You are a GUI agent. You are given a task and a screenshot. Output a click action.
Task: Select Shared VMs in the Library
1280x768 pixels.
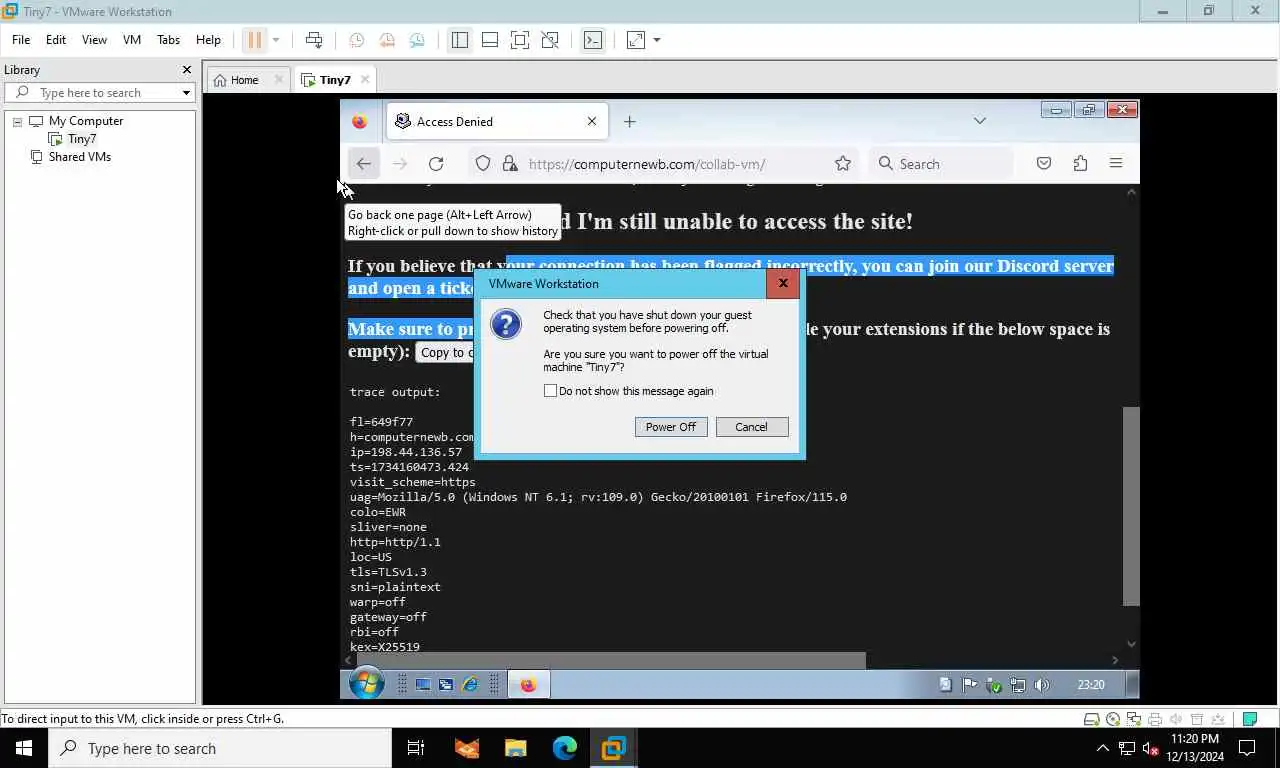80,157
